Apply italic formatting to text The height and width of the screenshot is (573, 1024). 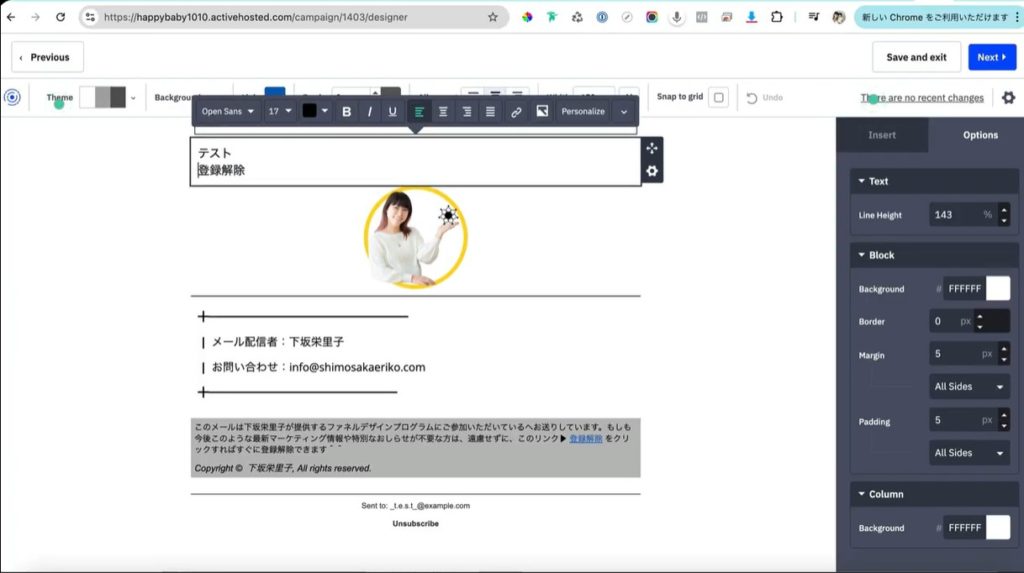(370, 112)
